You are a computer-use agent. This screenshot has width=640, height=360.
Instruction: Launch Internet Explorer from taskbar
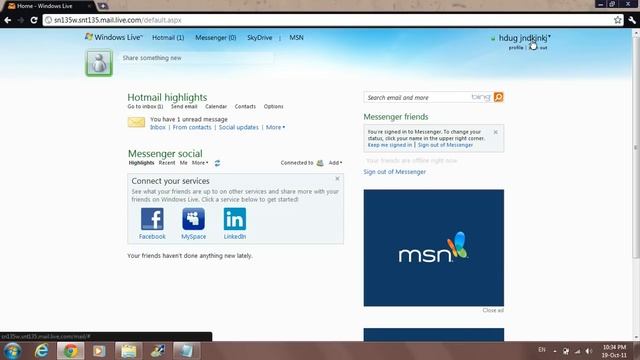41,351
